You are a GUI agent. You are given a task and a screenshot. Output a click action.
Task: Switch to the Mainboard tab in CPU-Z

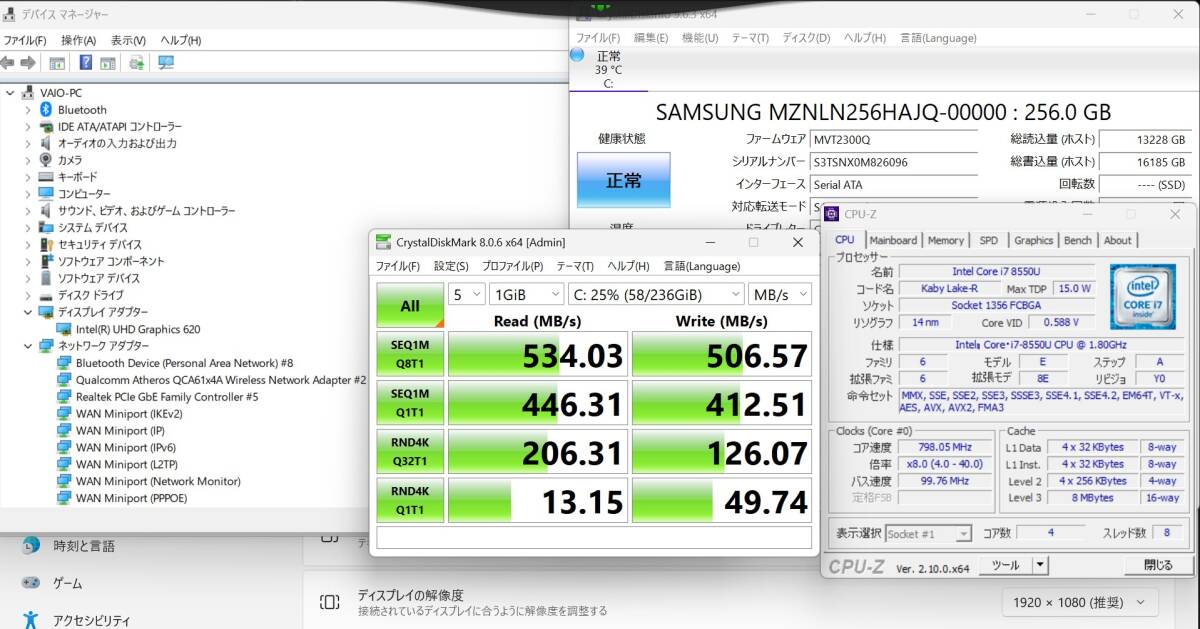coord(893,240)
